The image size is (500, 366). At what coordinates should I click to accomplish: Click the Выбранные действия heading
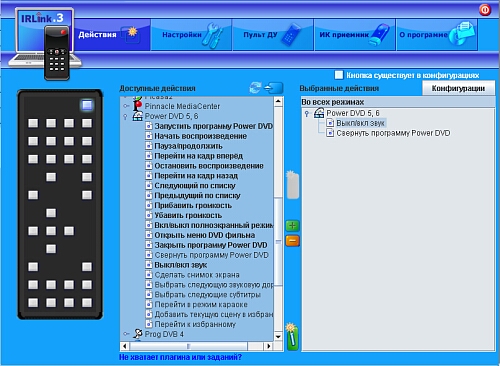coord(339,88)
